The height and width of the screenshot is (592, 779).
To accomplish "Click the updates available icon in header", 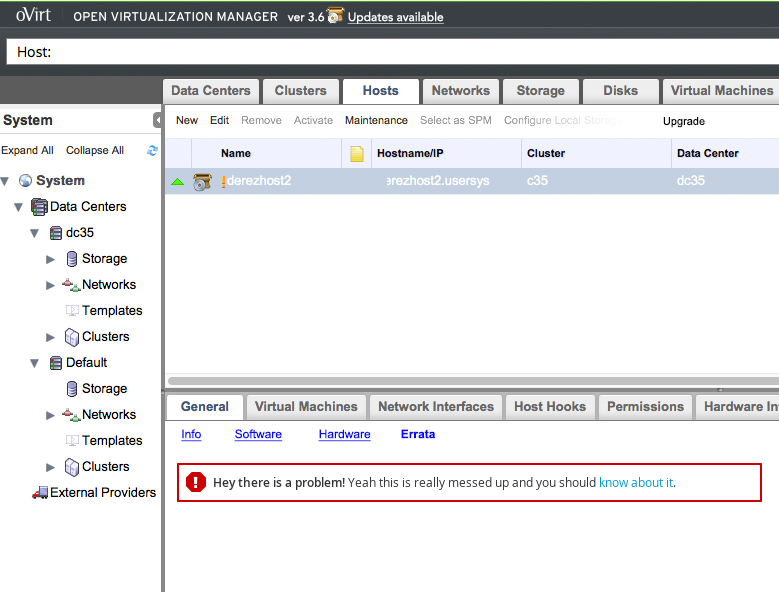I will click(x=335, y=16).
